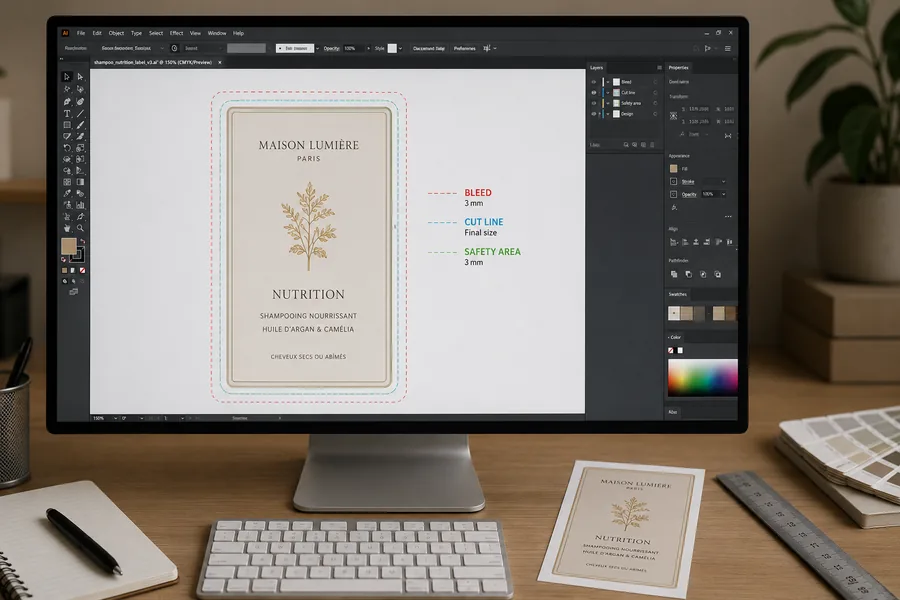Select the Hand tool
This screenshot has width=900, height=600.
[x=67, y=227]
